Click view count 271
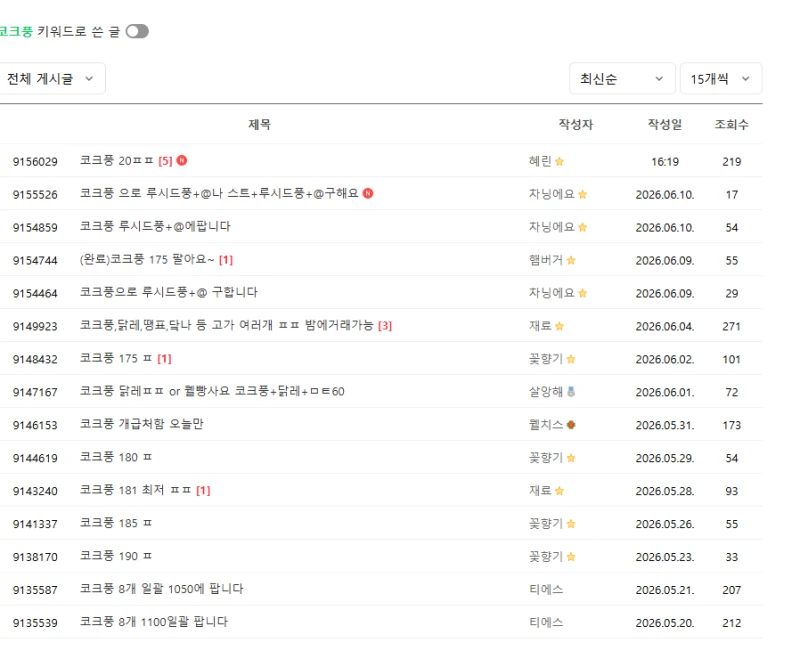 click(x=732, y=326)
